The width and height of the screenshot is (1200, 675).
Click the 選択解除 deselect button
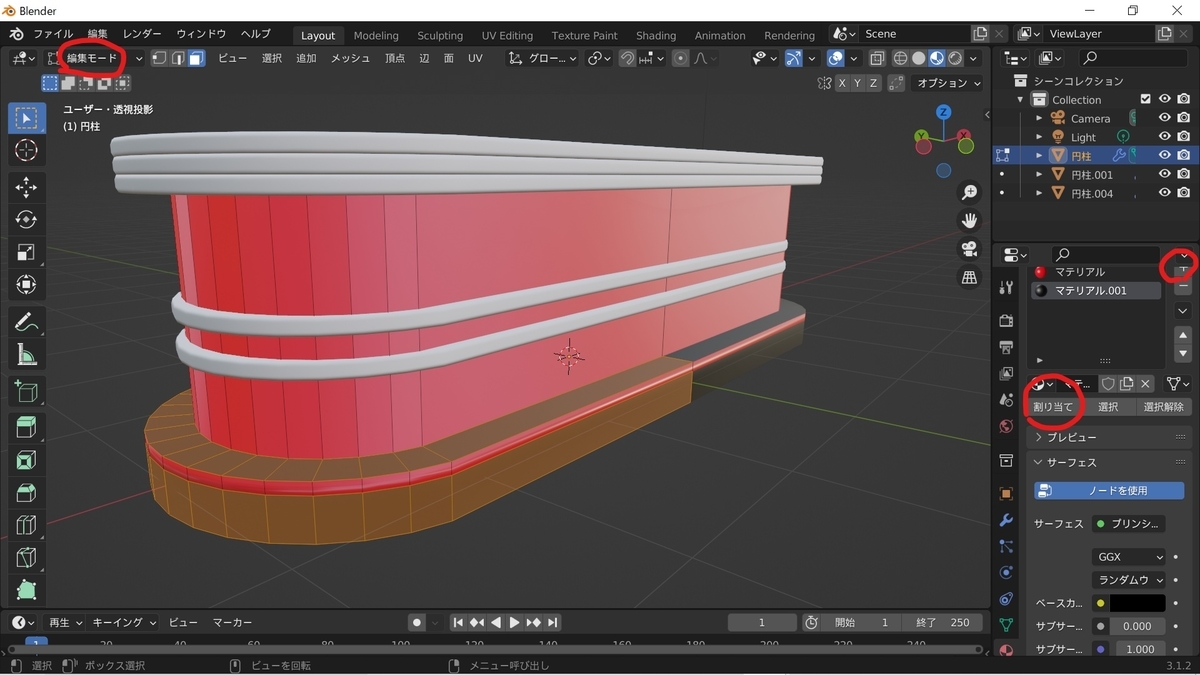coord(1163,407)
